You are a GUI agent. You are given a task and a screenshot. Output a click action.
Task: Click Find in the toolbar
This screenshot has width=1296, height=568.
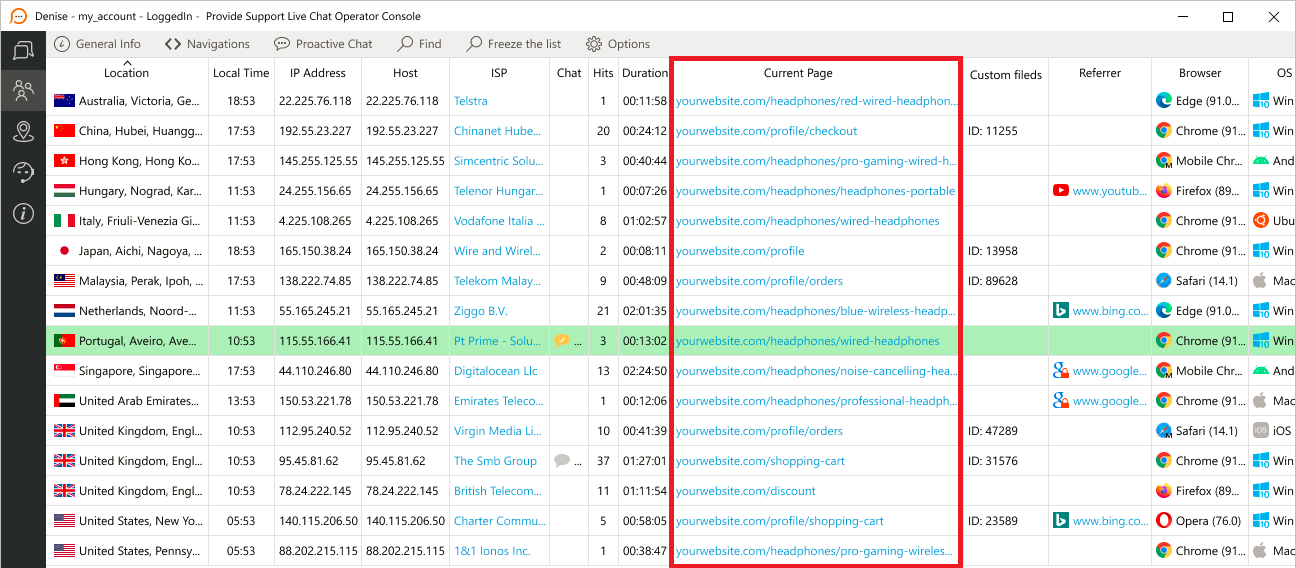tap(419, 44)
